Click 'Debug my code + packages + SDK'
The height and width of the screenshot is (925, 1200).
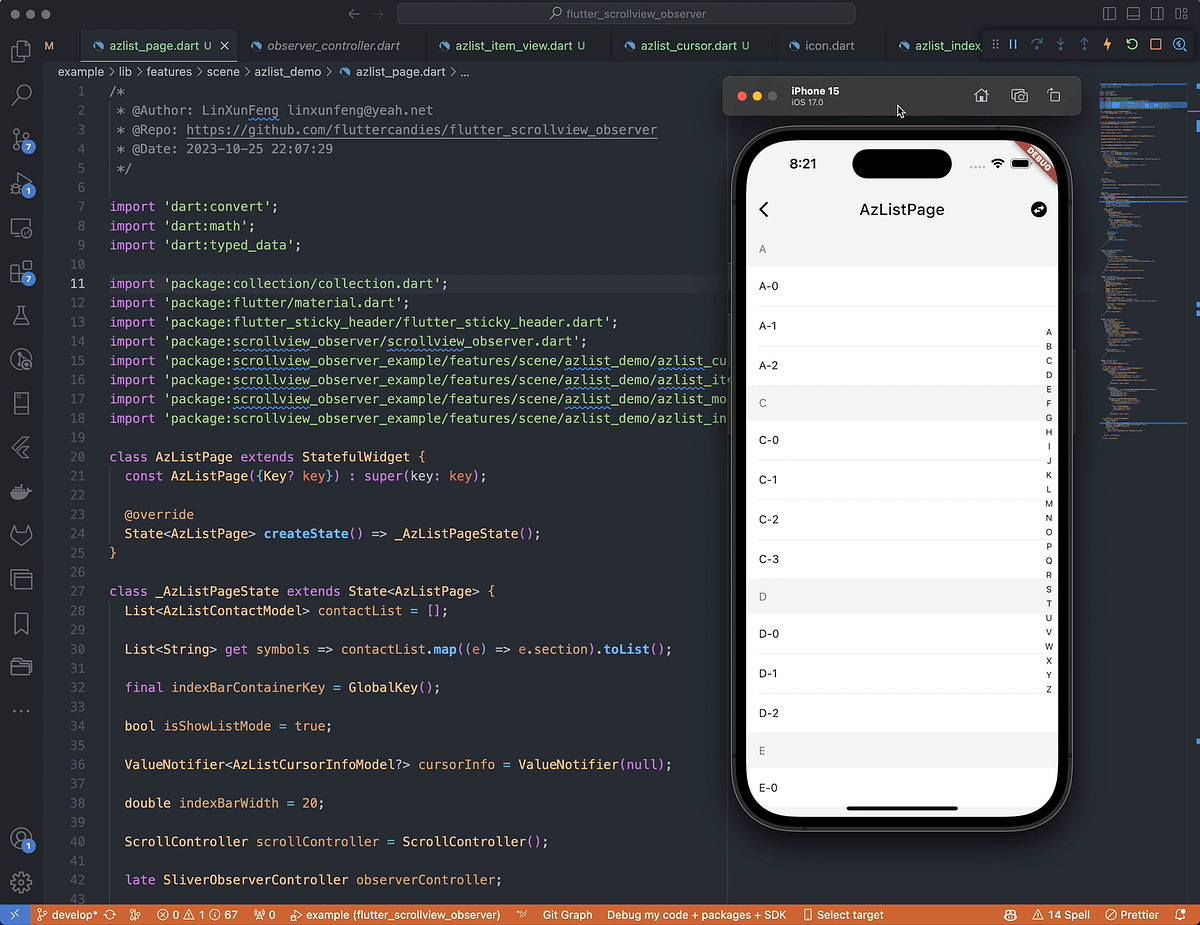click(x=696, y=914)
